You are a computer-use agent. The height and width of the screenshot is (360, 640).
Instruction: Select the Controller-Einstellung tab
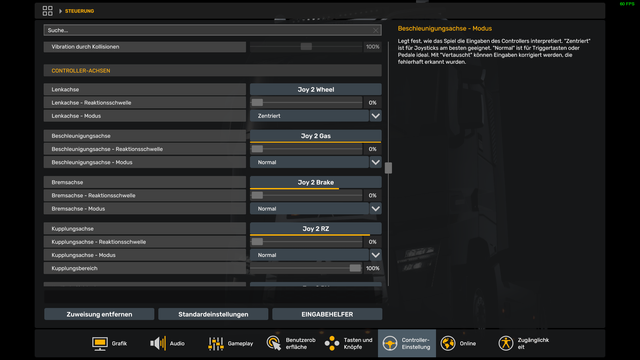point(407,343)
